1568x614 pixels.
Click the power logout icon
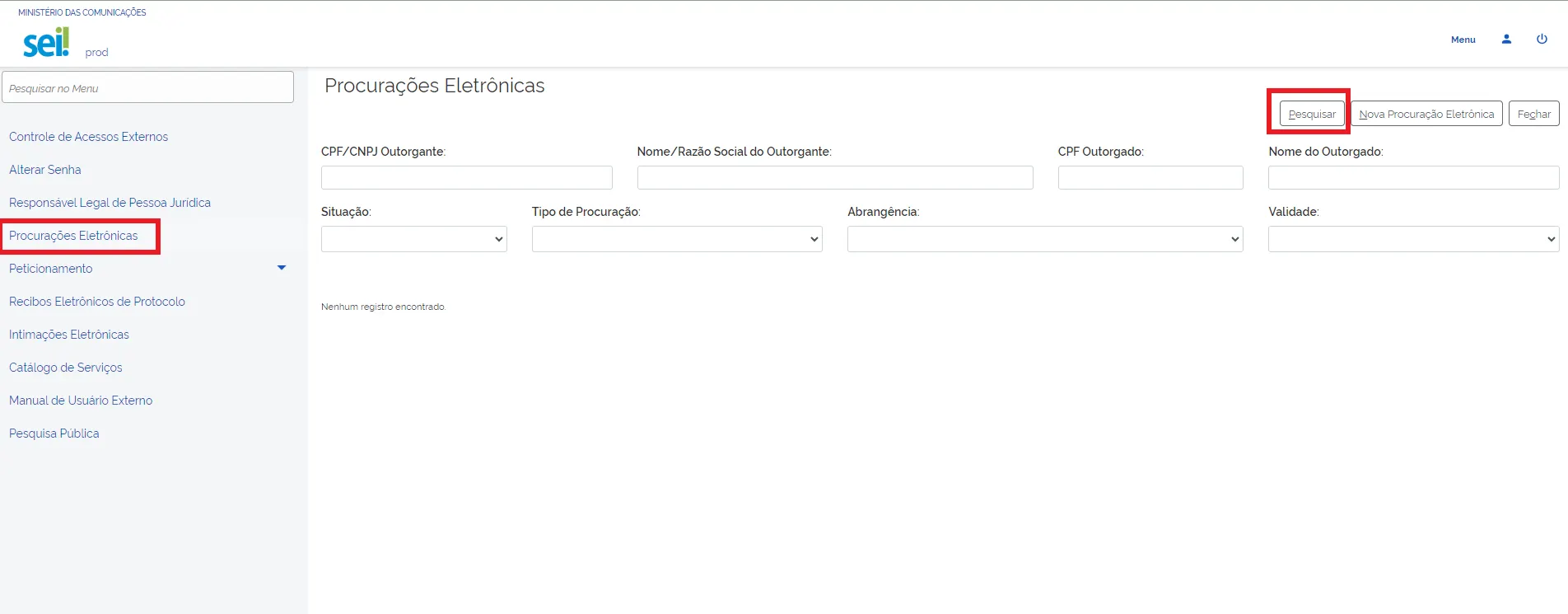[x=1542, y=39]
